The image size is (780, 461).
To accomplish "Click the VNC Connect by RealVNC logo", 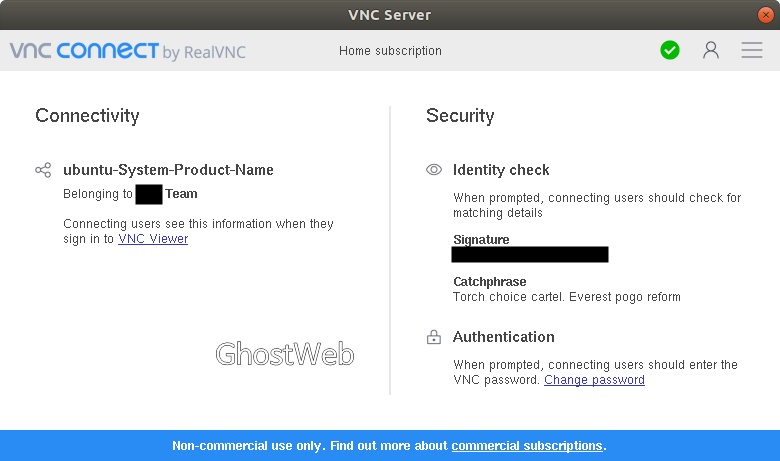I will point(127,51).
